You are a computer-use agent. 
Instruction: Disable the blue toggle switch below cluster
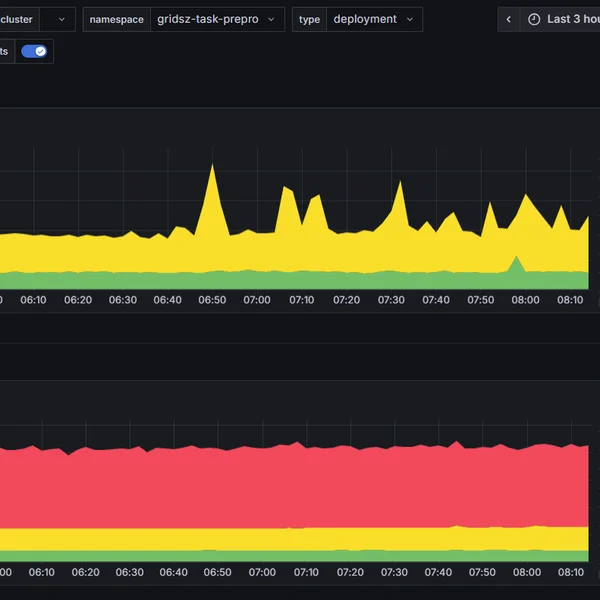tap(34, 51)
